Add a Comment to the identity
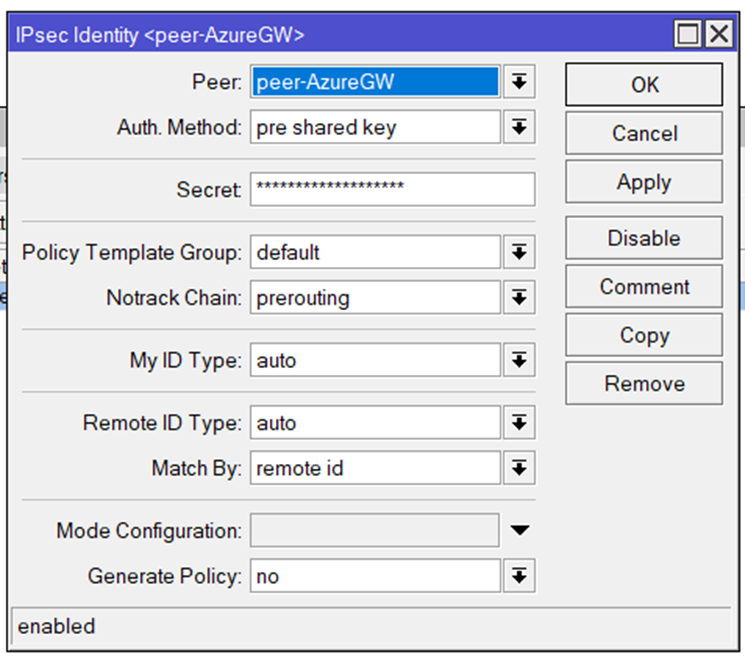The width and height of the screenshot is (745, 660). [x=644, y=287]
